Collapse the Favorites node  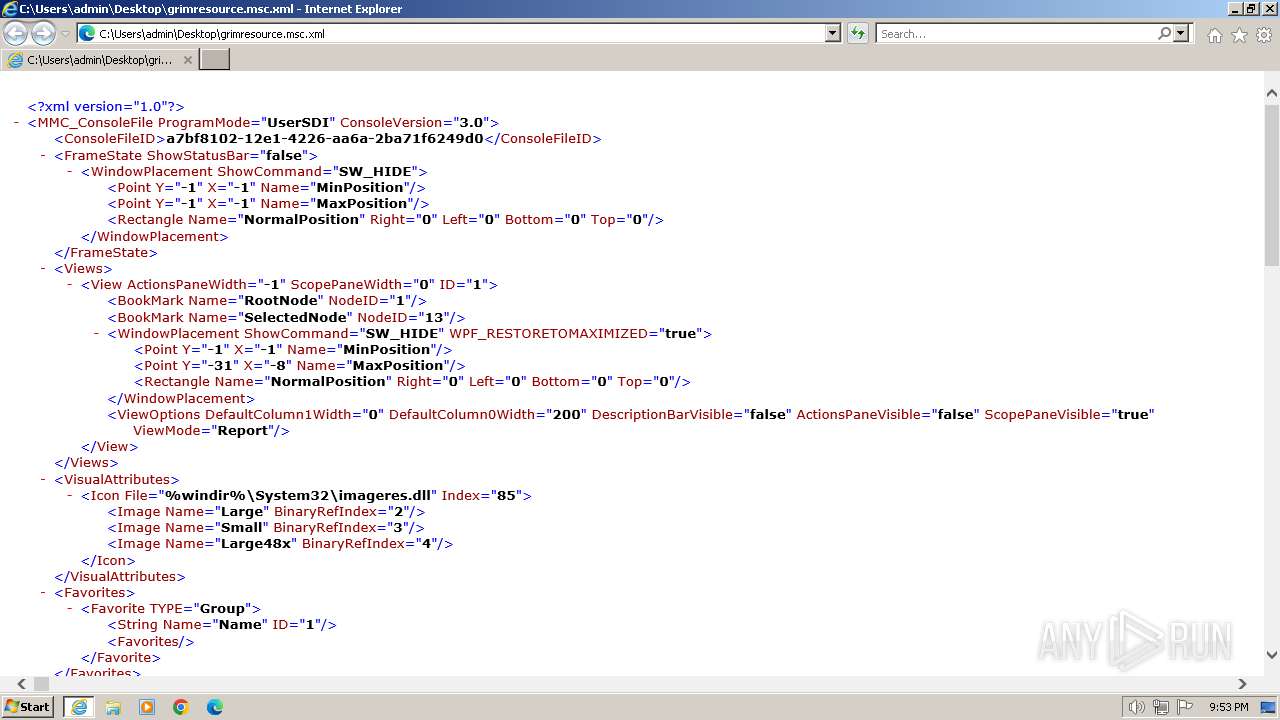(44, 592)
